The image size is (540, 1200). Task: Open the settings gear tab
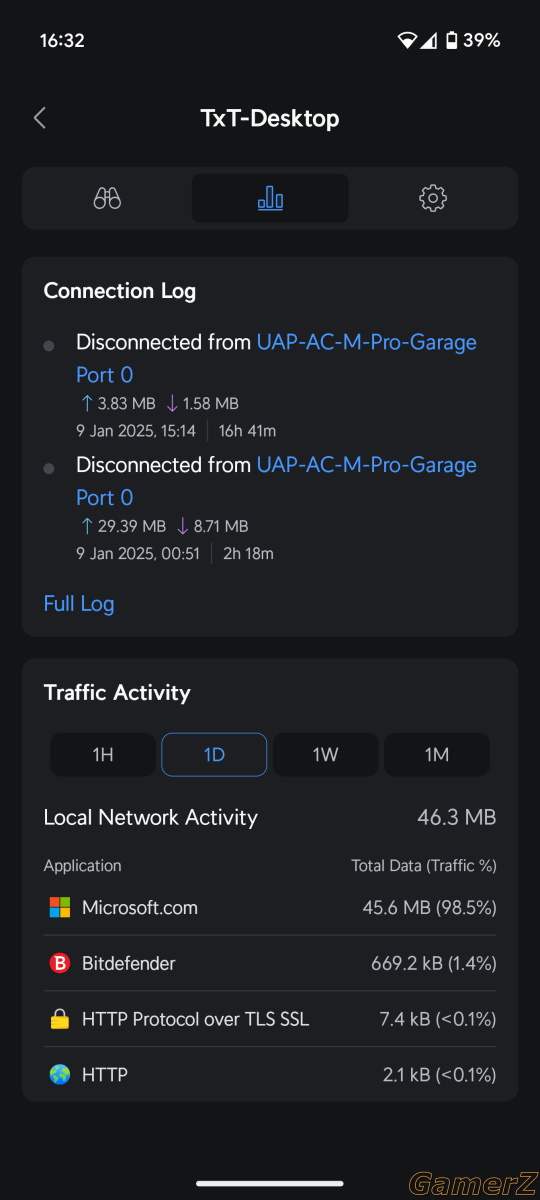pos(432,198)
